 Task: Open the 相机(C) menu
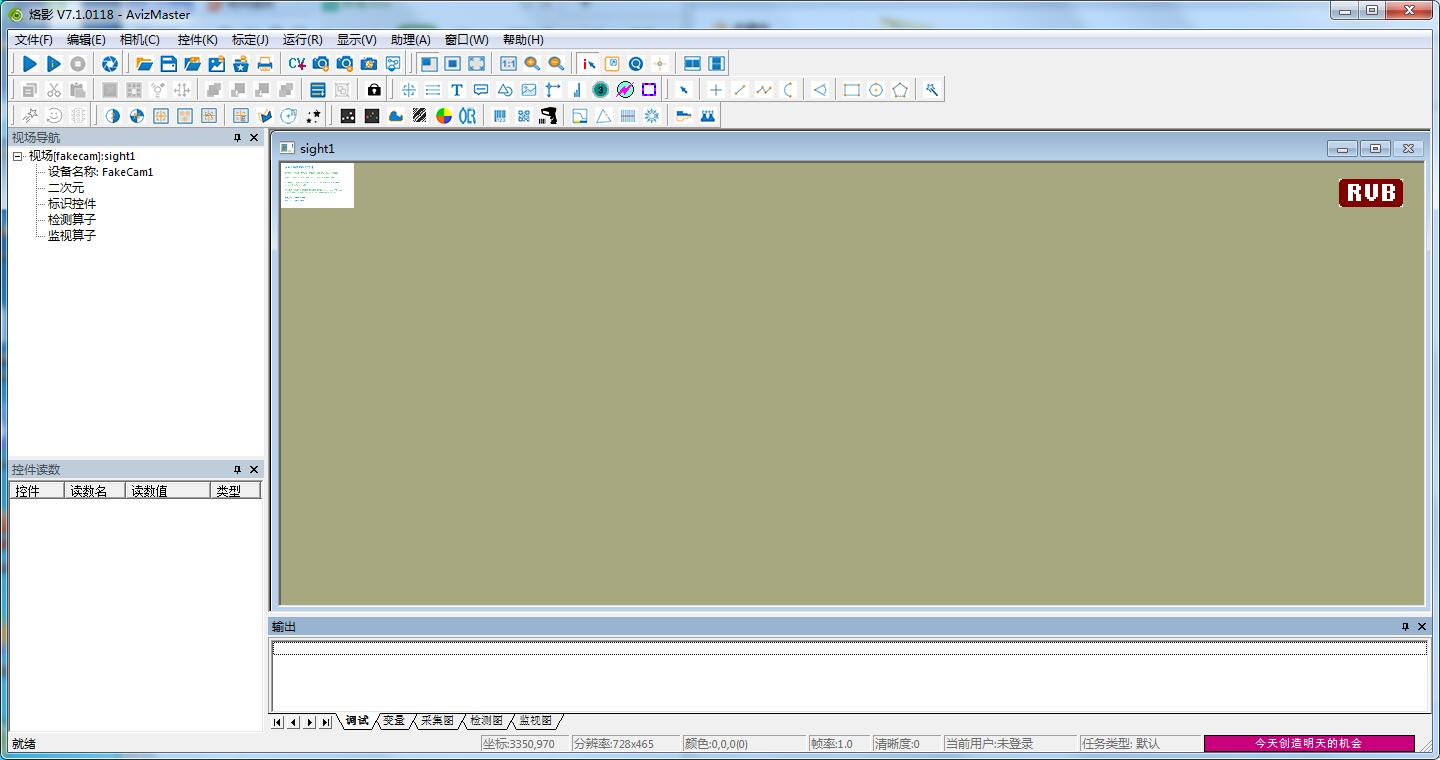140,40
